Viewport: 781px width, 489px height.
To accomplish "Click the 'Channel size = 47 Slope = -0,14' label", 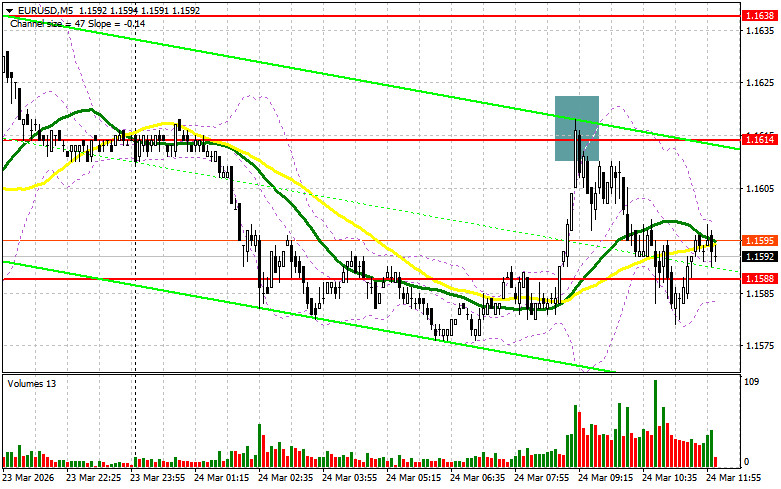I will click(78, 23).
